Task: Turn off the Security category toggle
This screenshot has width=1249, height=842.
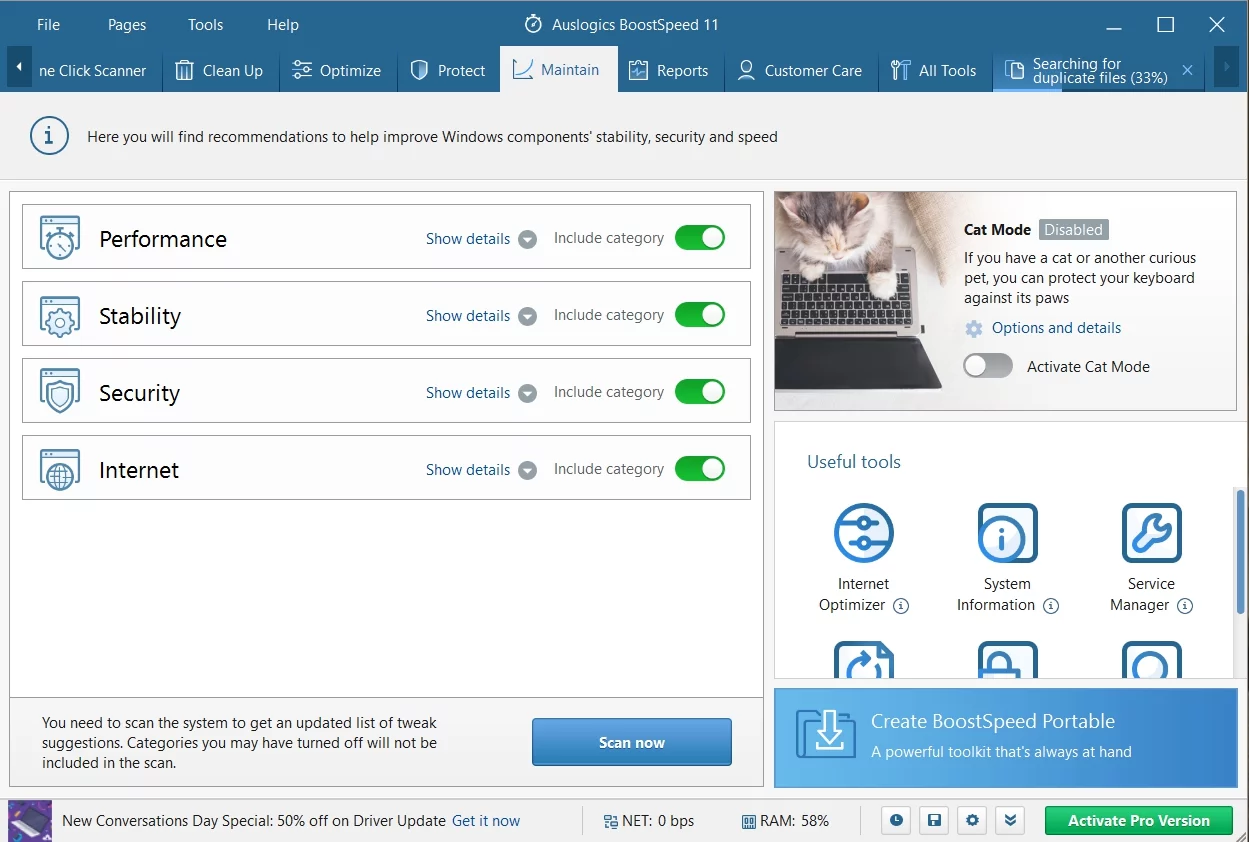Action: click(x=699, y=392)
